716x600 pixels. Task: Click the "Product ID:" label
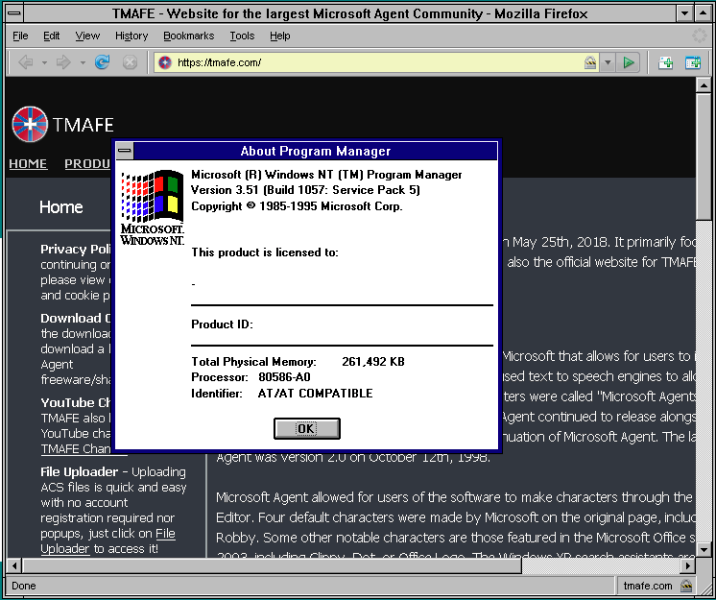click(x=222, y=324)
